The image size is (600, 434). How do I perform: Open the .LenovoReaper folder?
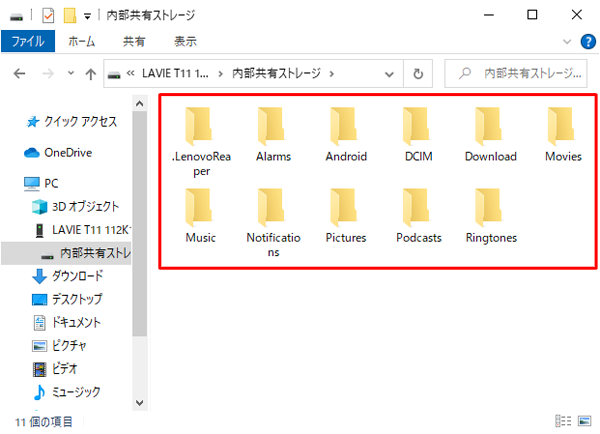[201, 142]
